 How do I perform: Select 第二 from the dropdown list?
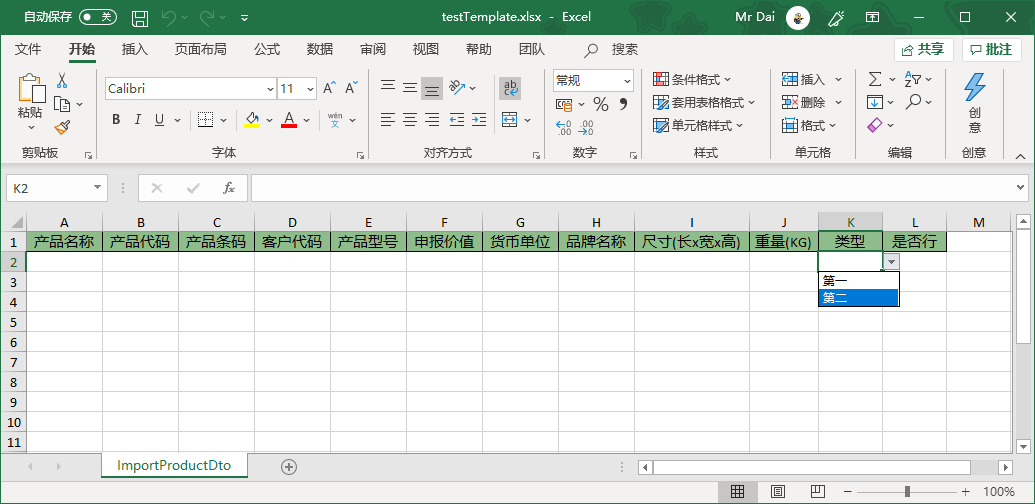click(858, 297)
